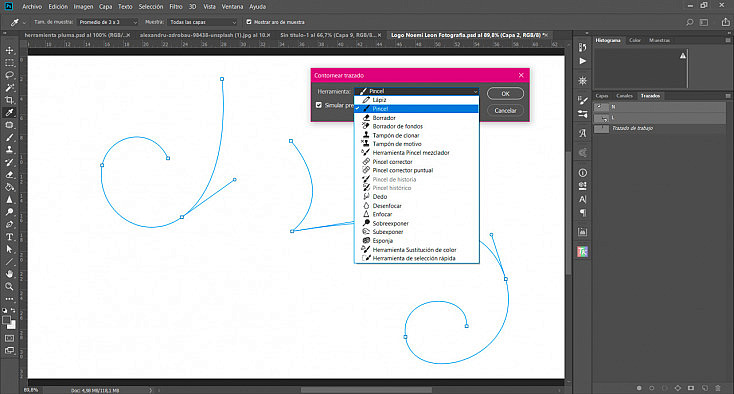Open the Tam. de muestra dropdown
Viewport: 734px width, 394px height.
point(108,22)
